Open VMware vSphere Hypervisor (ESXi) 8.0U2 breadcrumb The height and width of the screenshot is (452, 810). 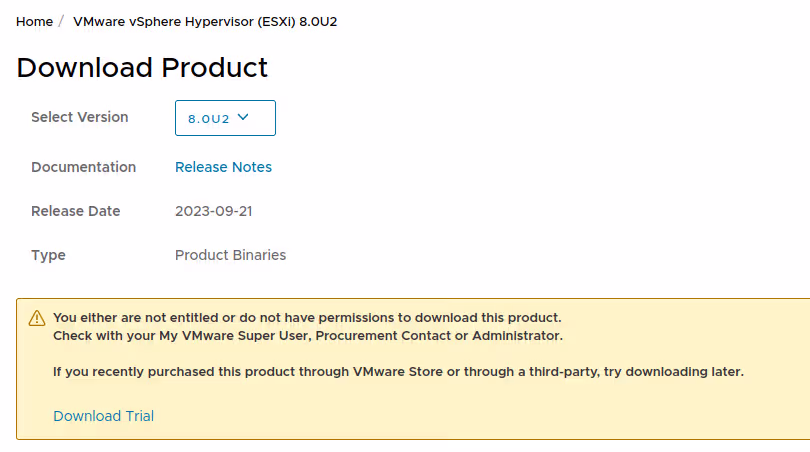pyautogui.click(x=205, y=21)
